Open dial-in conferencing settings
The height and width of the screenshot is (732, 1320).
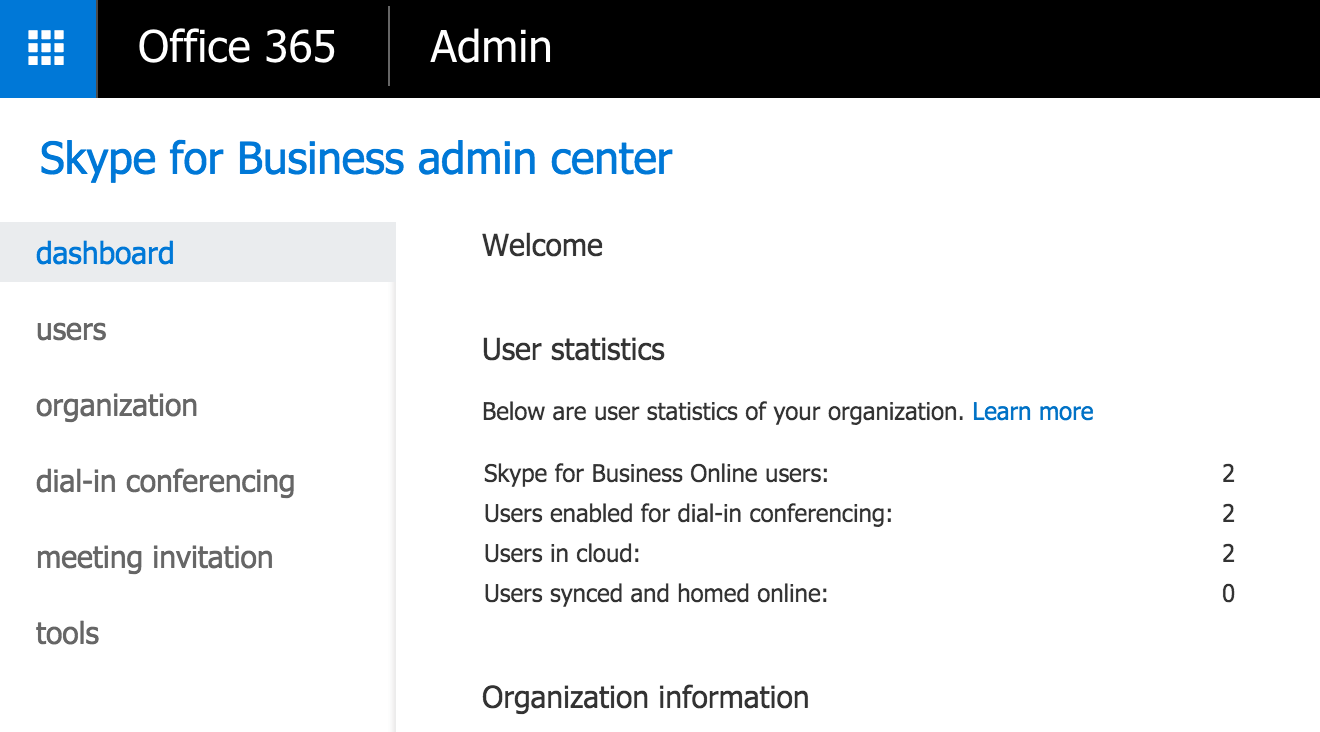166,482
